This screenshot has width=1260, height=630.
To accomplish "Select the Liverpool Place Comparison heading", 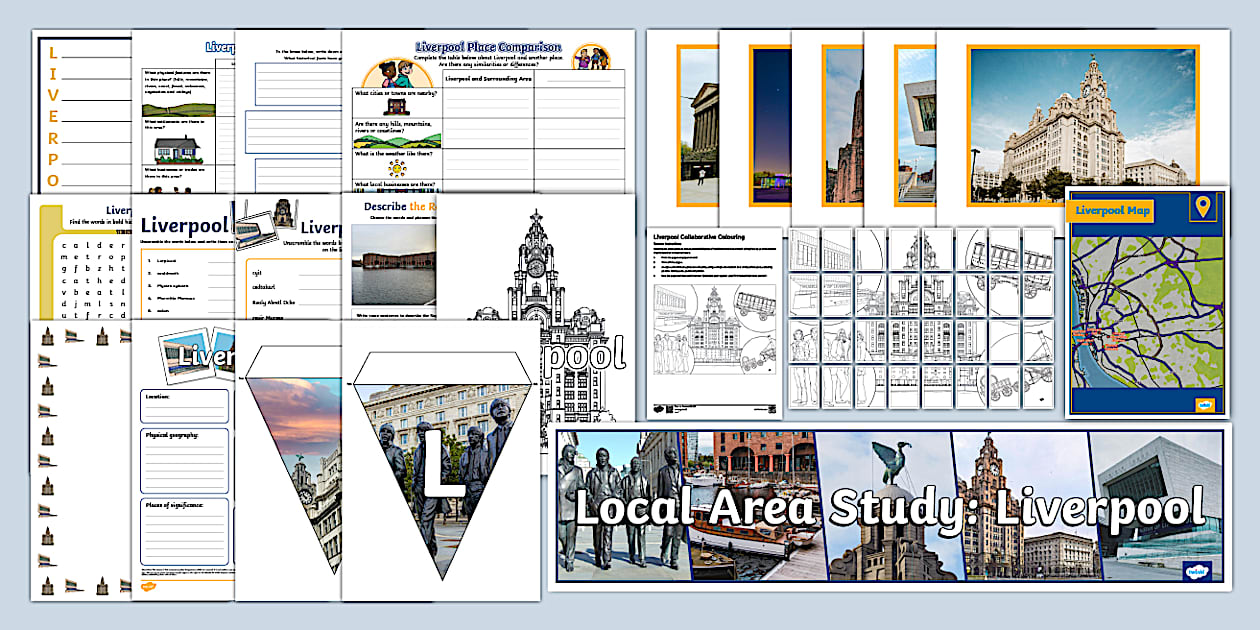I will click(x=490, y=45).
